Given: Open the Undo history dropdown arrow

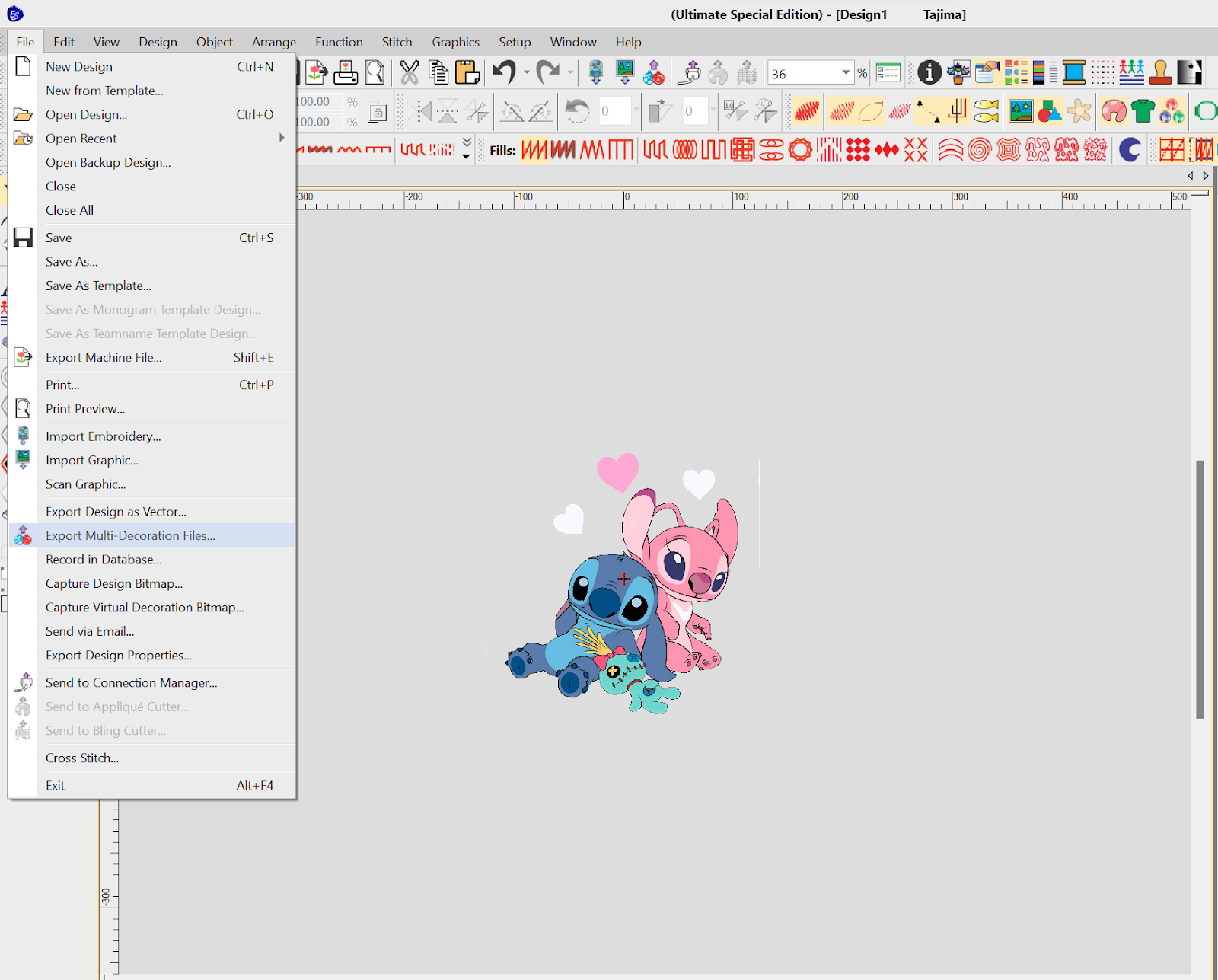Looking at the screenshot, I should click(x=526, y=73).
